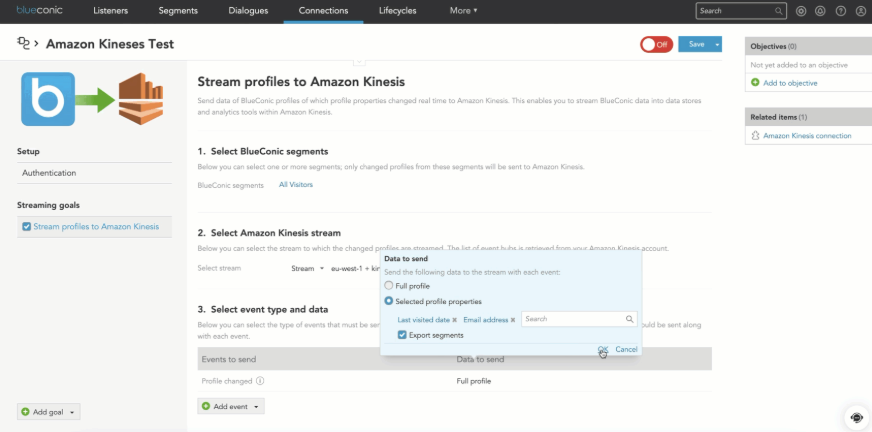This screenshot has height=432, width=872.
Task: Select Full profile radio option
Action: [389, 286]
